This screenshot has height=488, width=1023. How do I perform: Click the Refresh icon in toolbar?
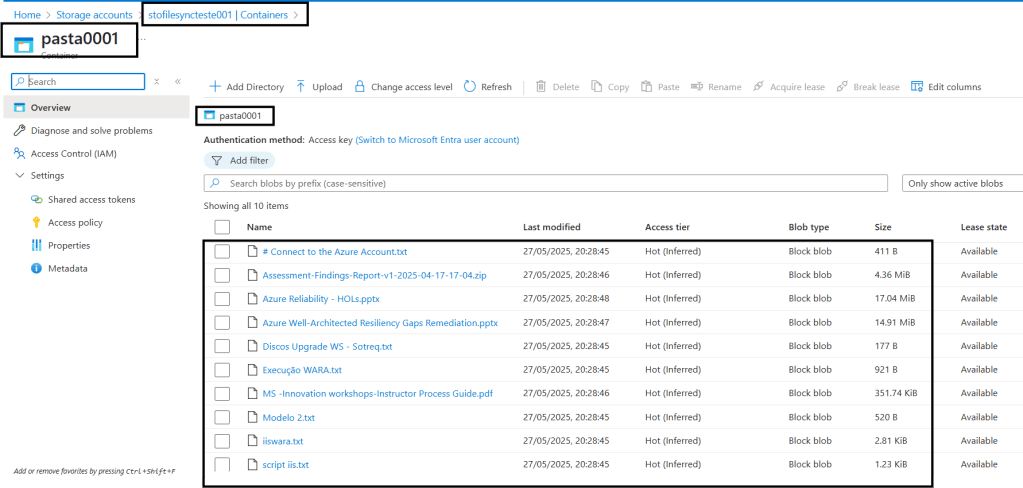[470, 87]
